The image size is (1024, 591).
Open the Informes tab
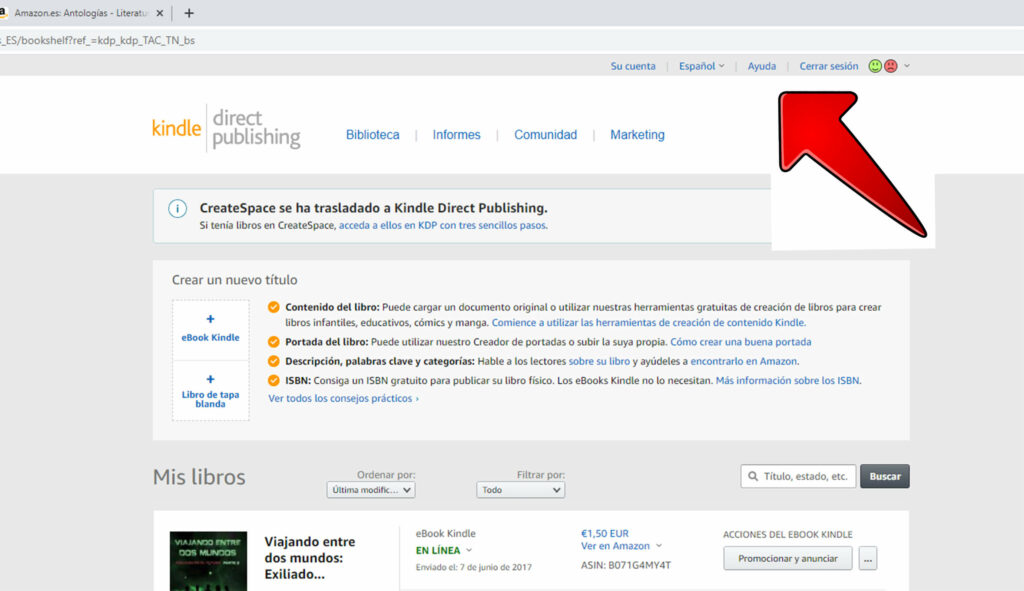pos(456,135)
